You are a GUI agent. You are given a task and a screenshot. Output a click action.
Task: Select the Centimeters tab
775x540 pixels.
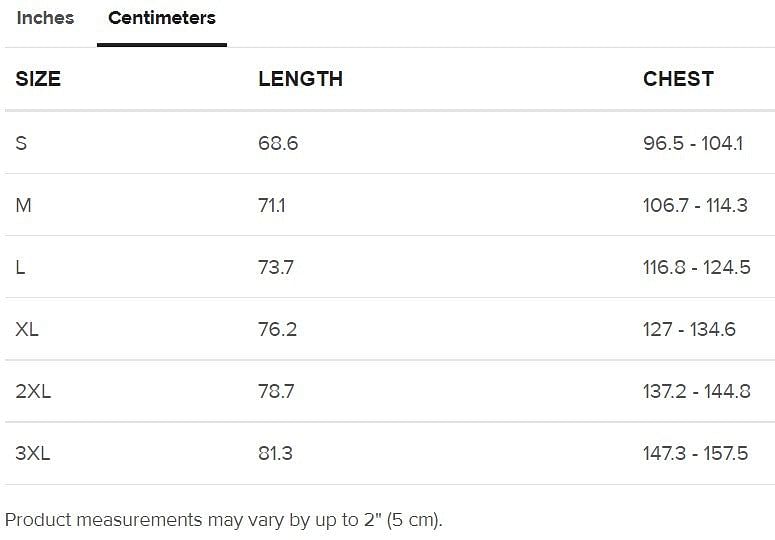pos(162,18)
